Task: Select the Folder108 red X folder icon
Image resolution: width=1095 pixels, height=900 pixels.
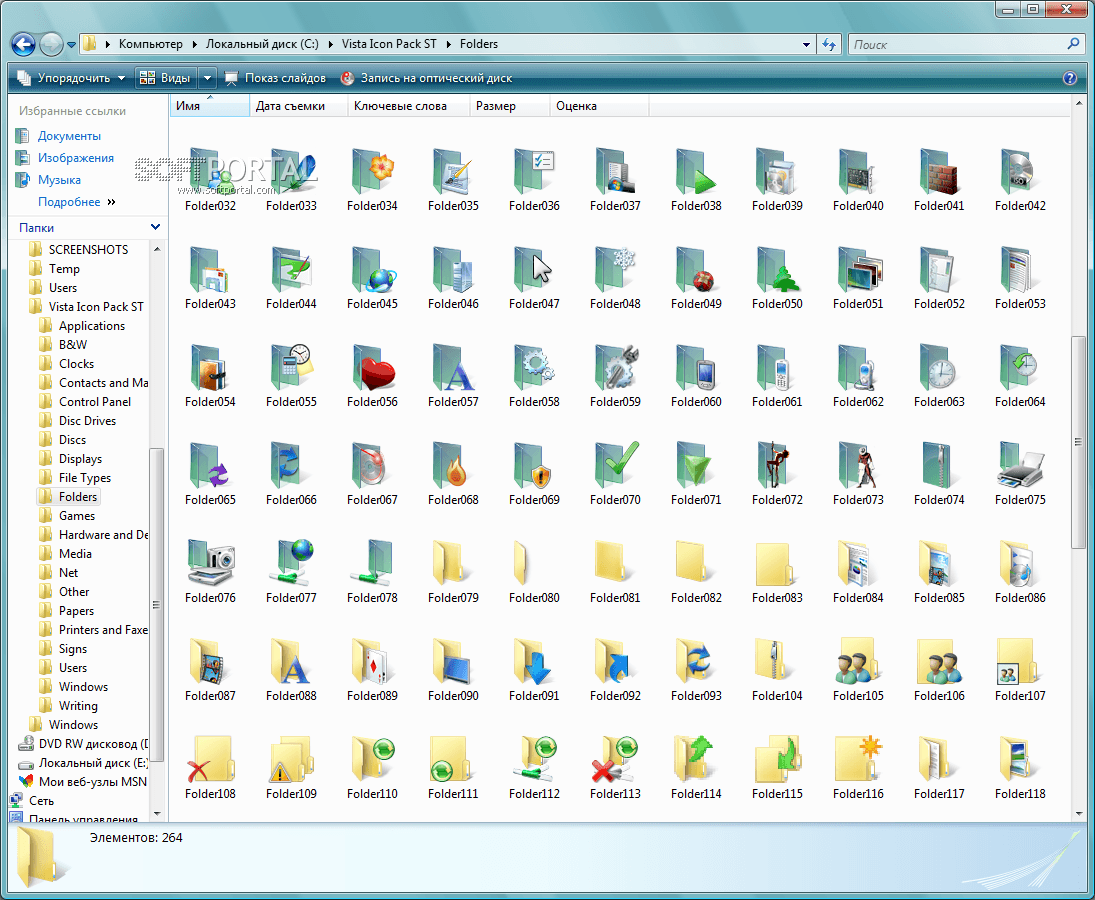Action: (210, 758)
